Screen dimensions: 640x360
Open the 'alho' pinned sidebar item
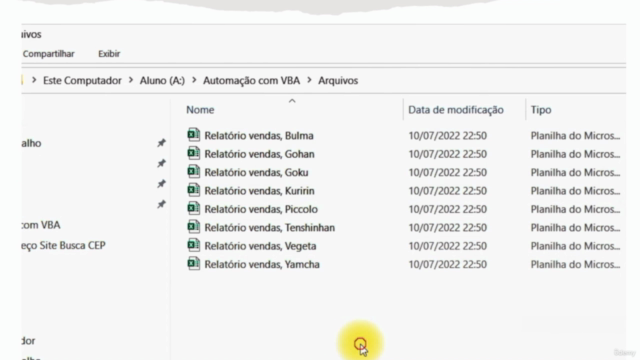[x=31, y=143]
